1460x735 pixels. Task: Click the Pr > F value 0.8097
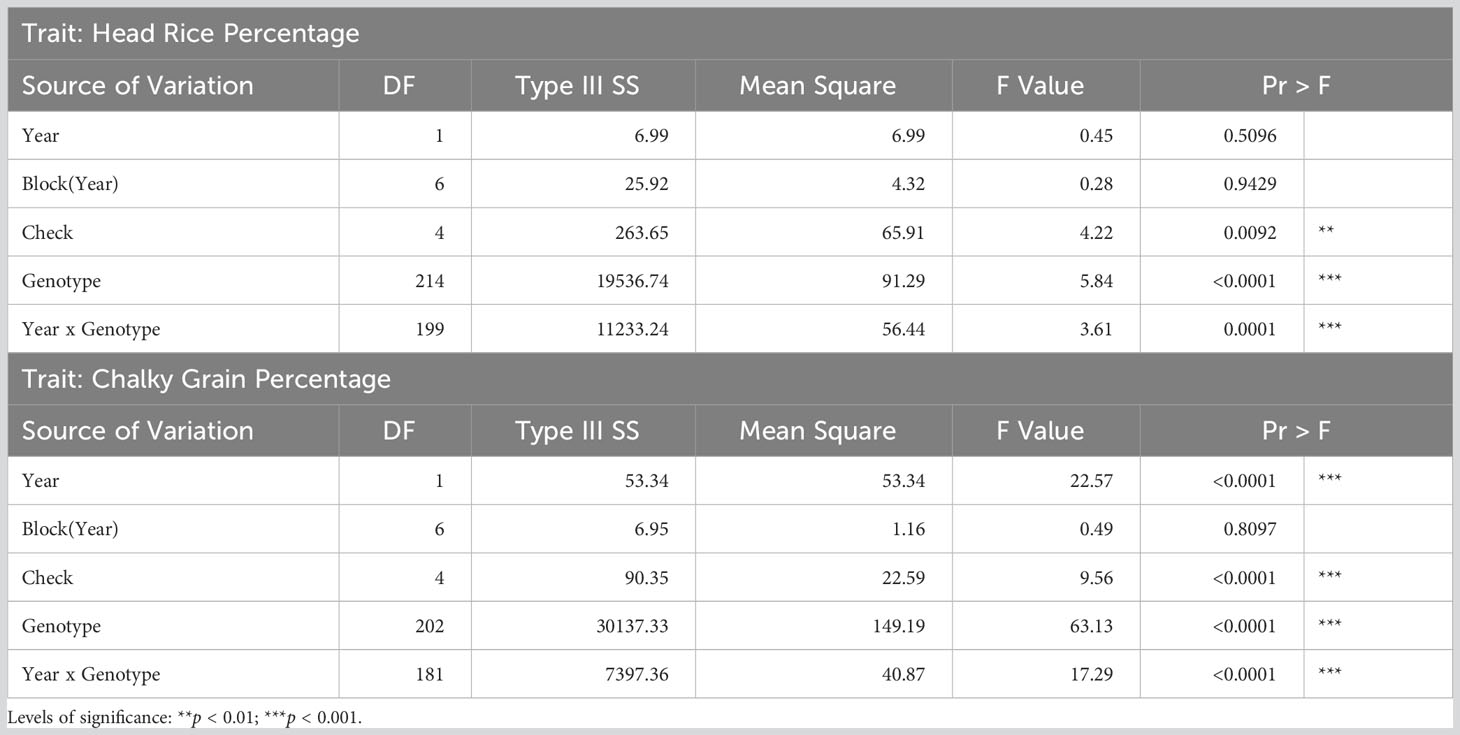pos(1249,529)
